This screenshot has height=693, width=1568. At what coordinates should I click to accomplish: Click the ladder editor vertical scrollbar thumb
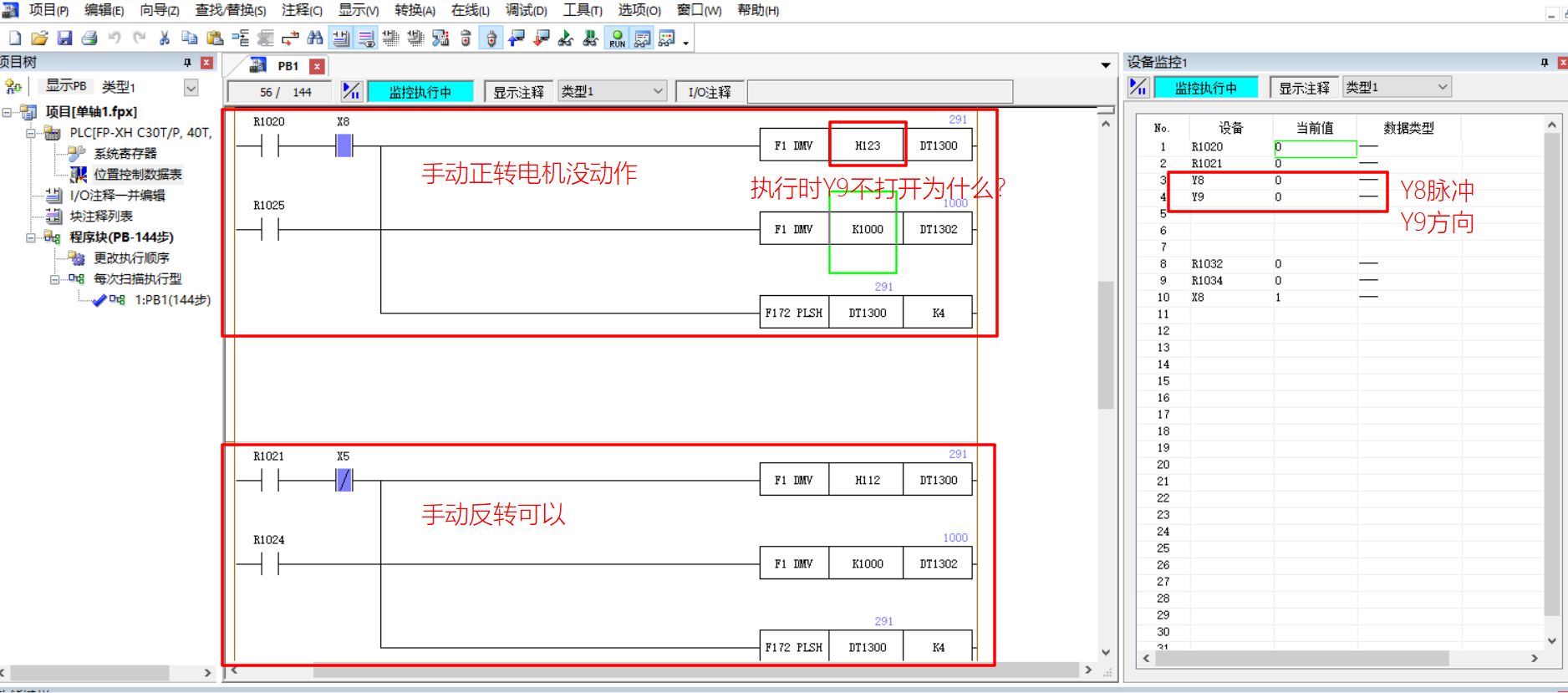(1106, 344)
